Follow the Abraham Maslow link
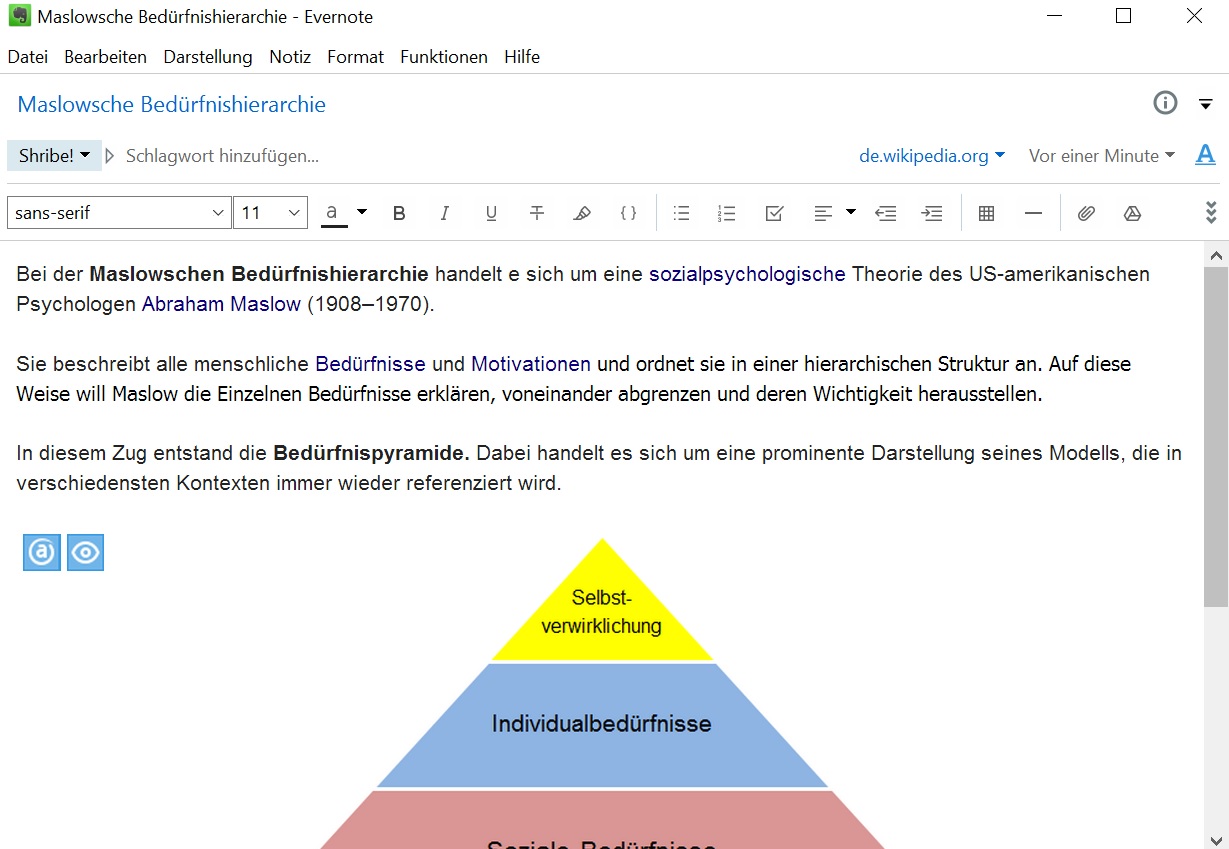 221,304
